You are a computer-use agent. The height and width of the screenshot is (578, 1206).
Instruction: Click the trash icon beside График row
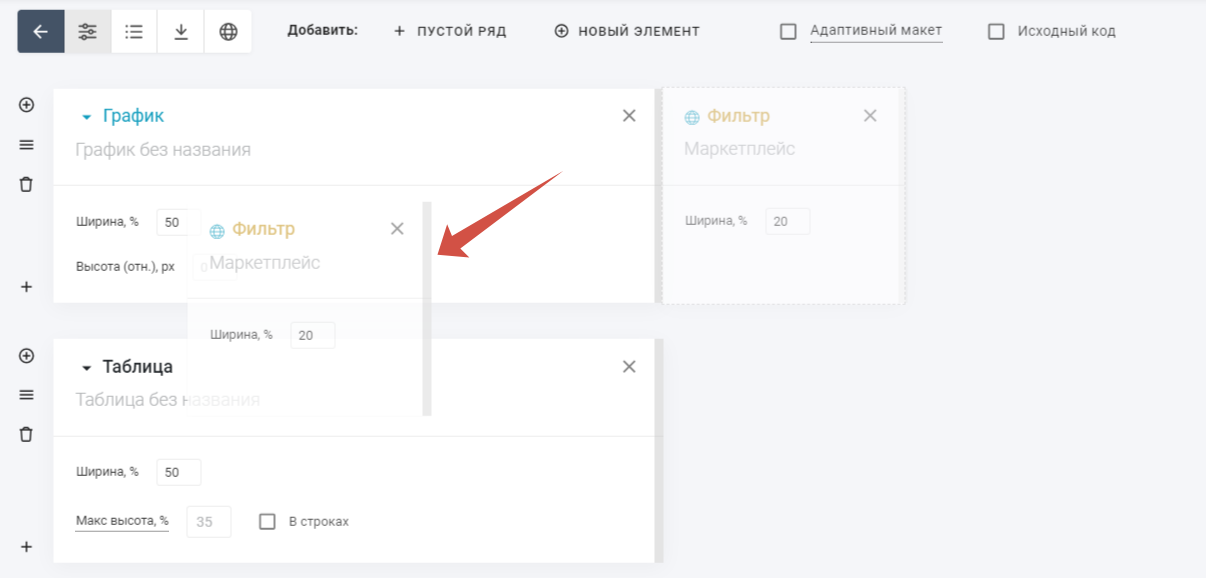[27, 184]
